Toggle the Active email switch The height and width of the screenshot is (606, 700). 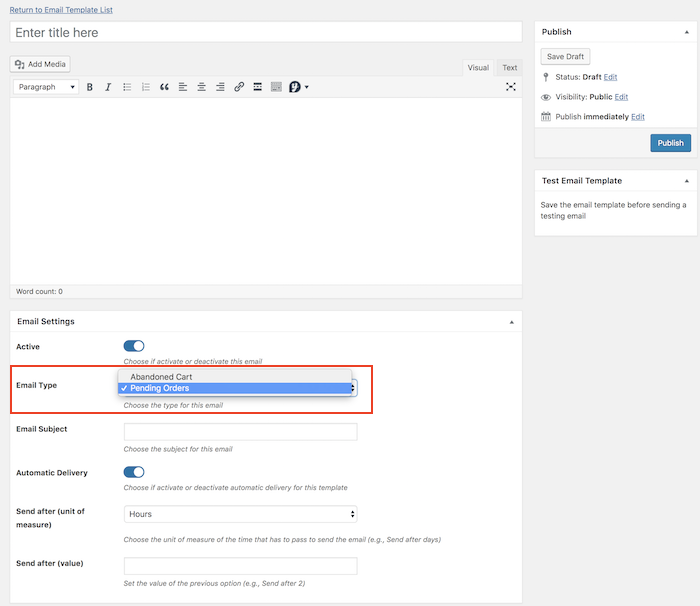pos(134,346)
